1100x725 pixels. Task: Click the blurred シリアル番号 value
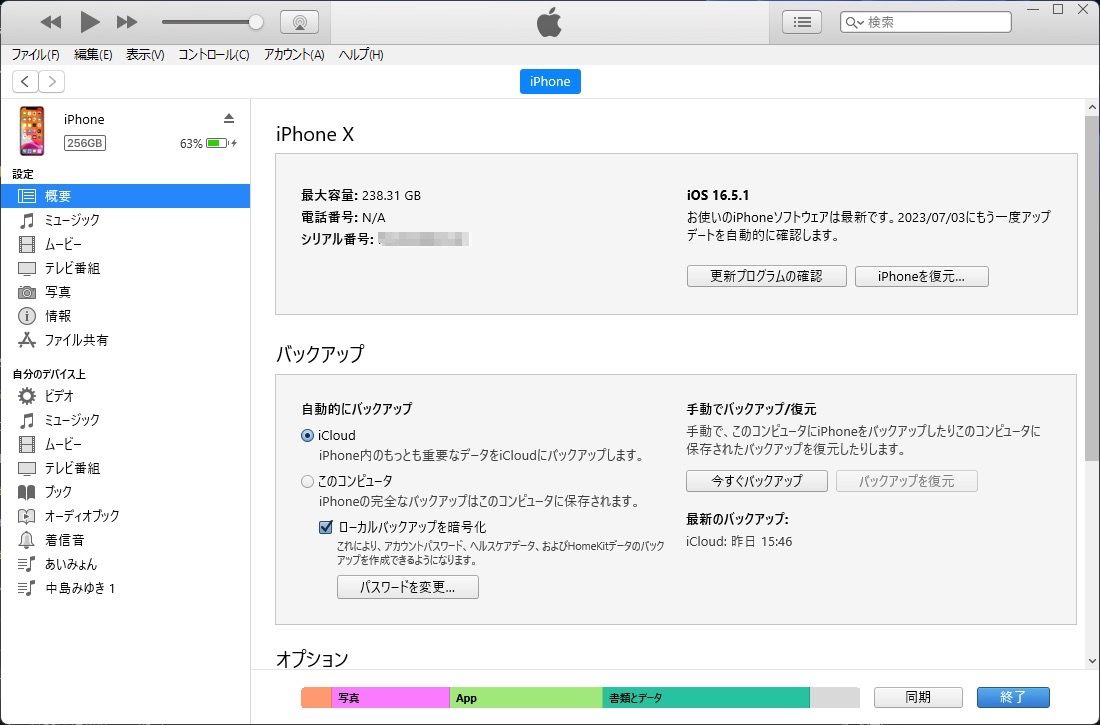424,239
